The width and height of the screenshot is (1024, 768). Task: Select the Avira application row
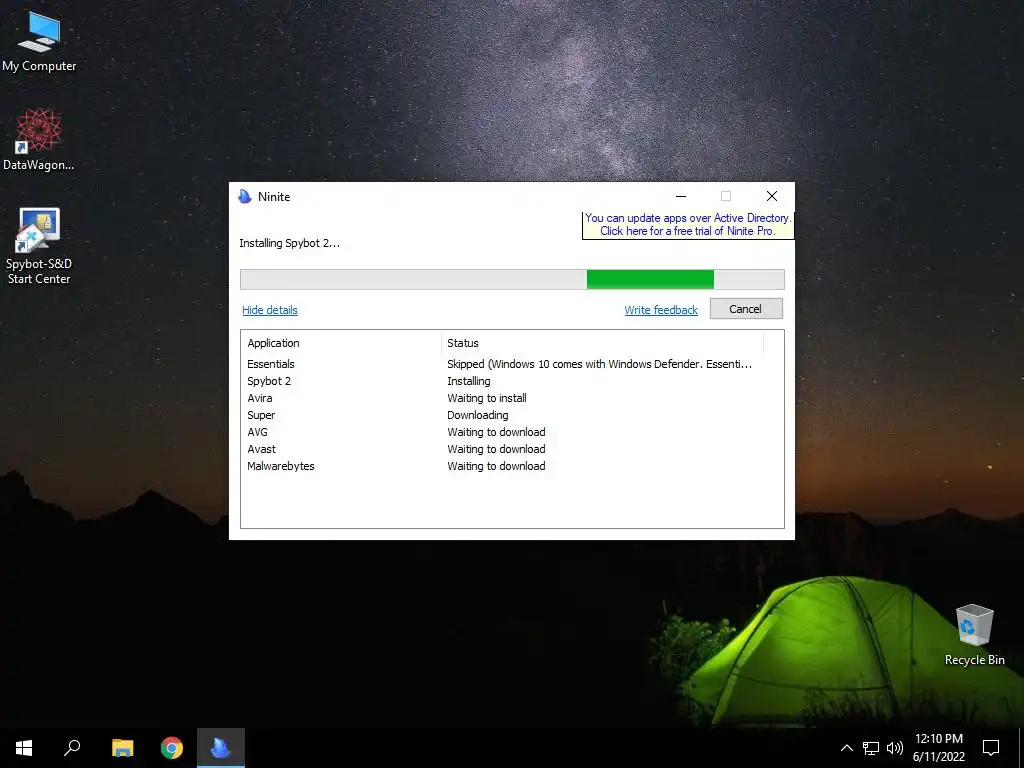(x=512, y=398)
